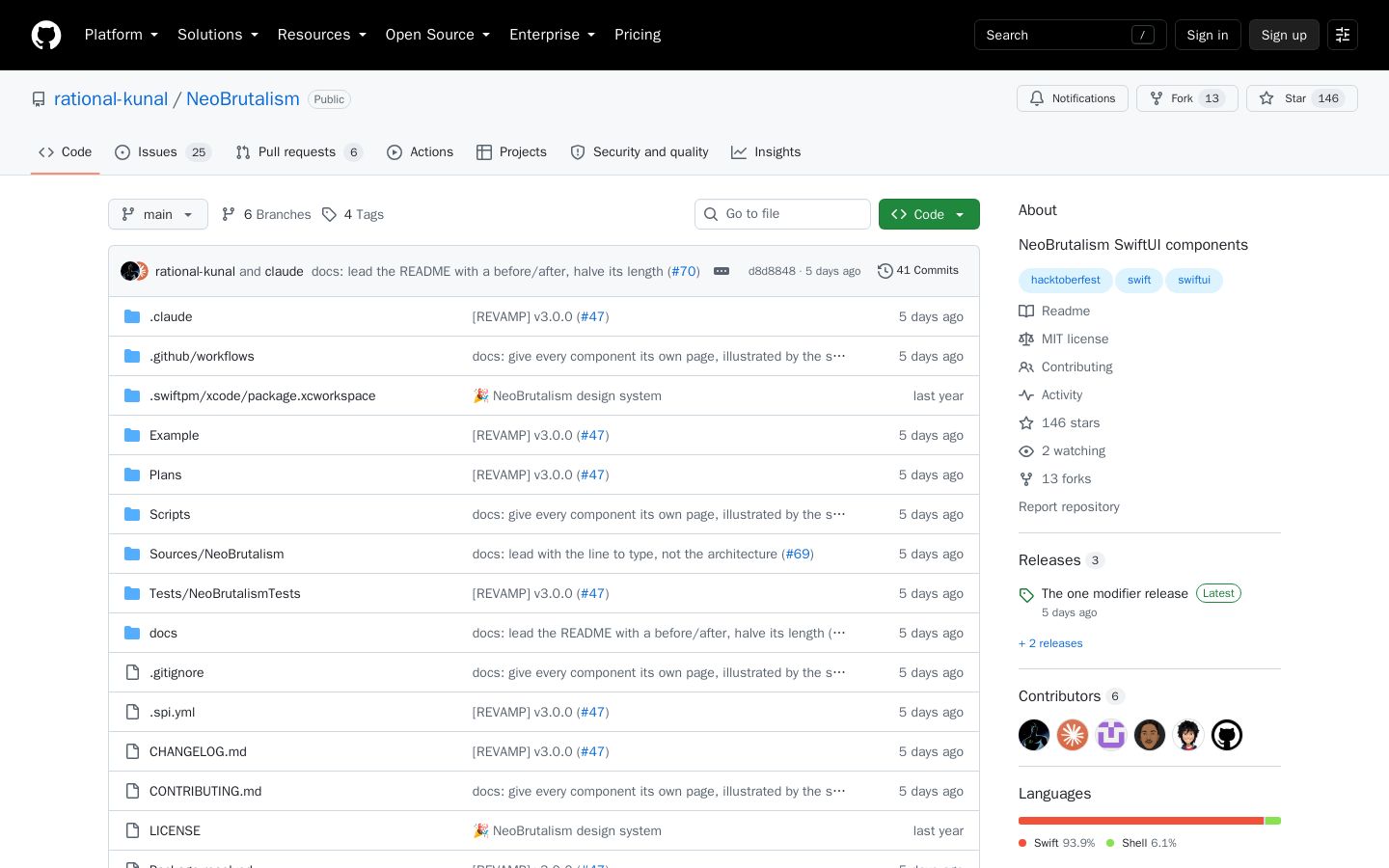Click the Shell green language bar segment

pos(1273,821)
